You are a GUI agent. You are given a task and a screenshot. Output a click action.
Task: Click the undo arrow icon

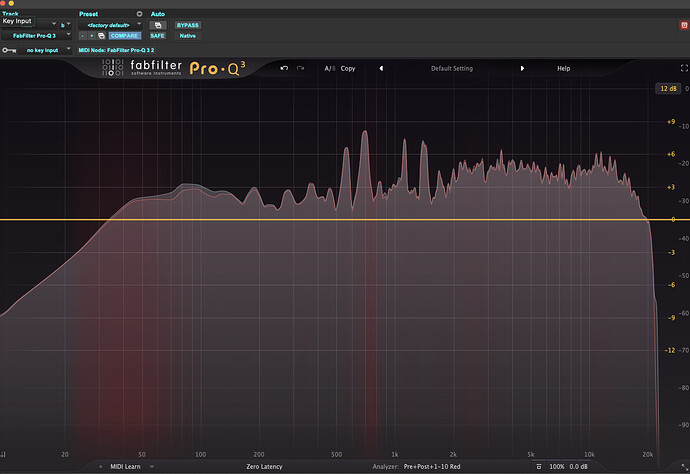(284, 68)
